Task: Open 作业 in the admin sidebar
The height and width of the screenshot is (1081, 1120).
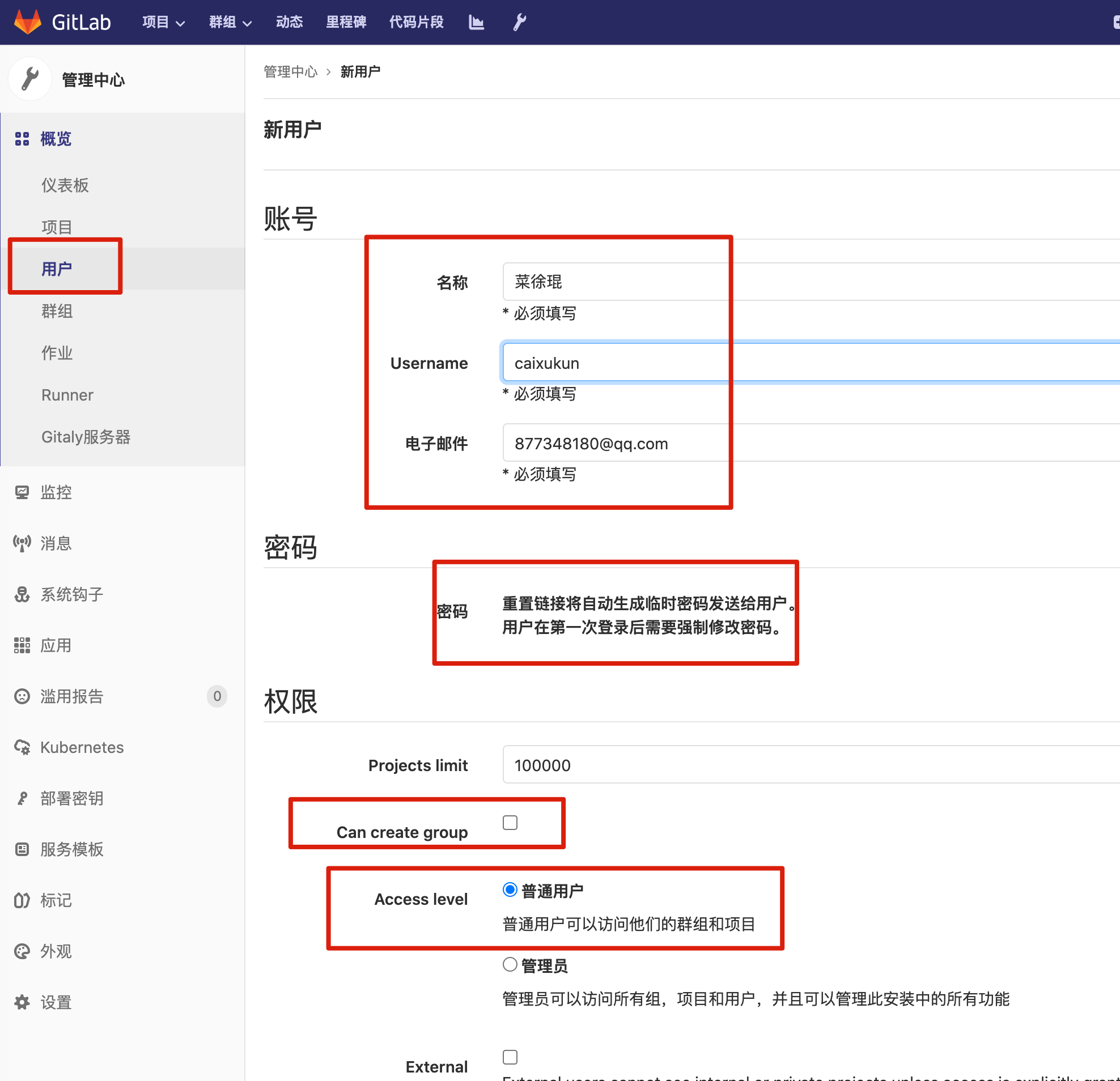Action: pyautogui.click(x=57, y=353)
